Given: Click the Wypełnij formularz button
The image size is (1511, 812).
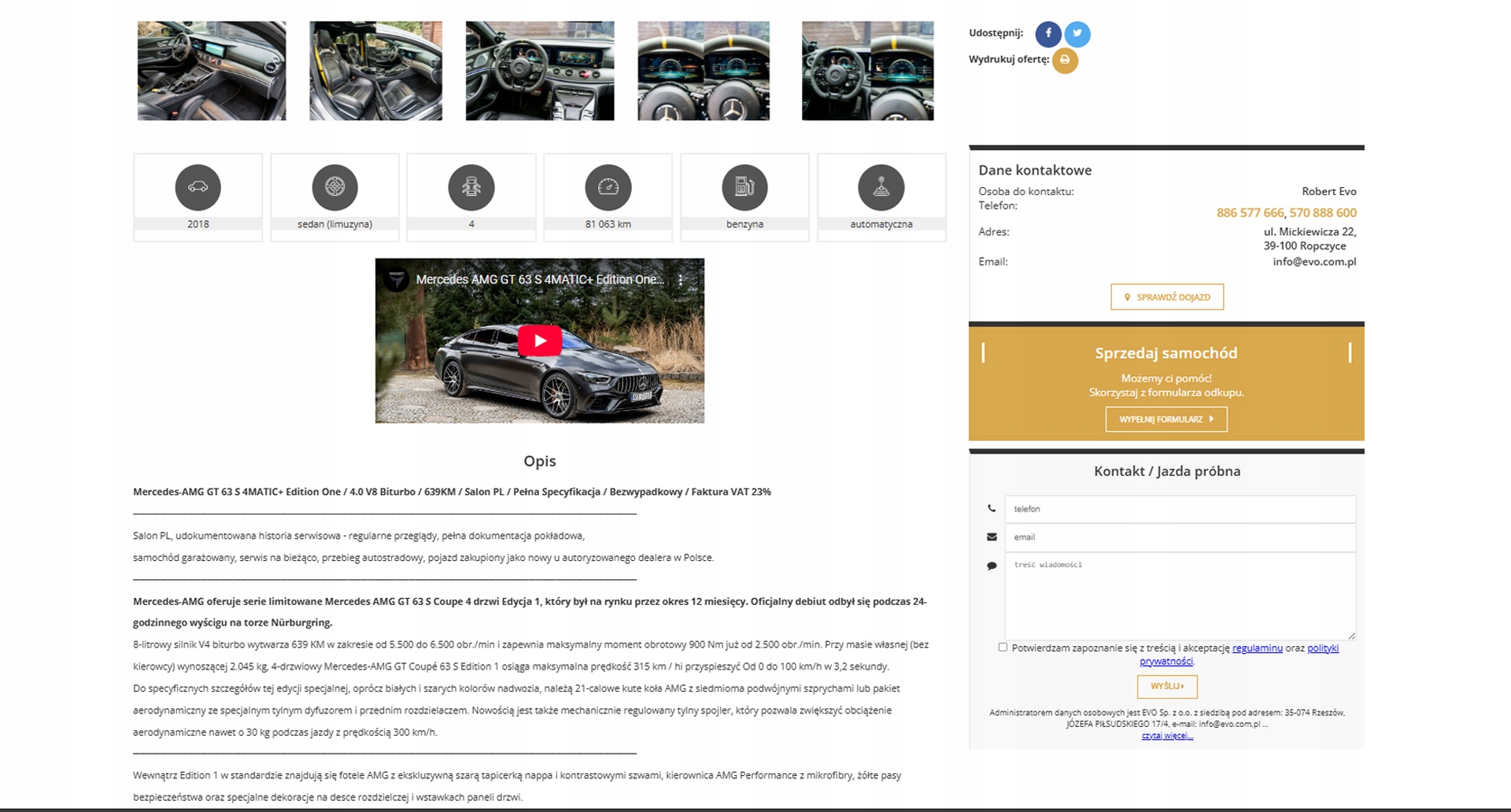Looking at the screenshot, I should click(x=1166, y=419).
